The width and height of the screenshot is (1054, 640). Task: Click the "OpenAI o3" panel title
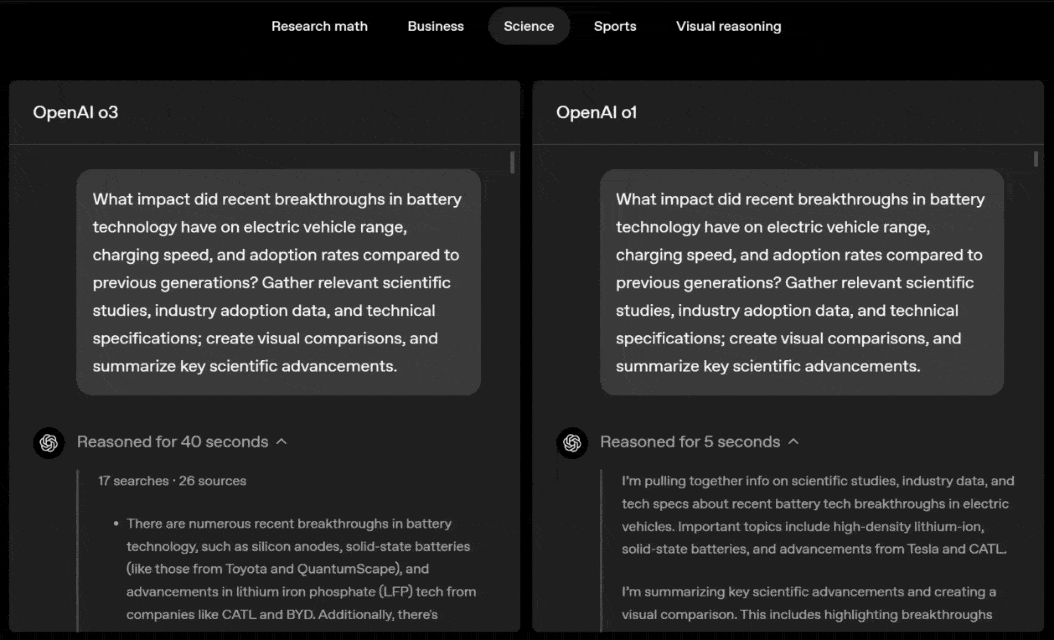[76, 112]
